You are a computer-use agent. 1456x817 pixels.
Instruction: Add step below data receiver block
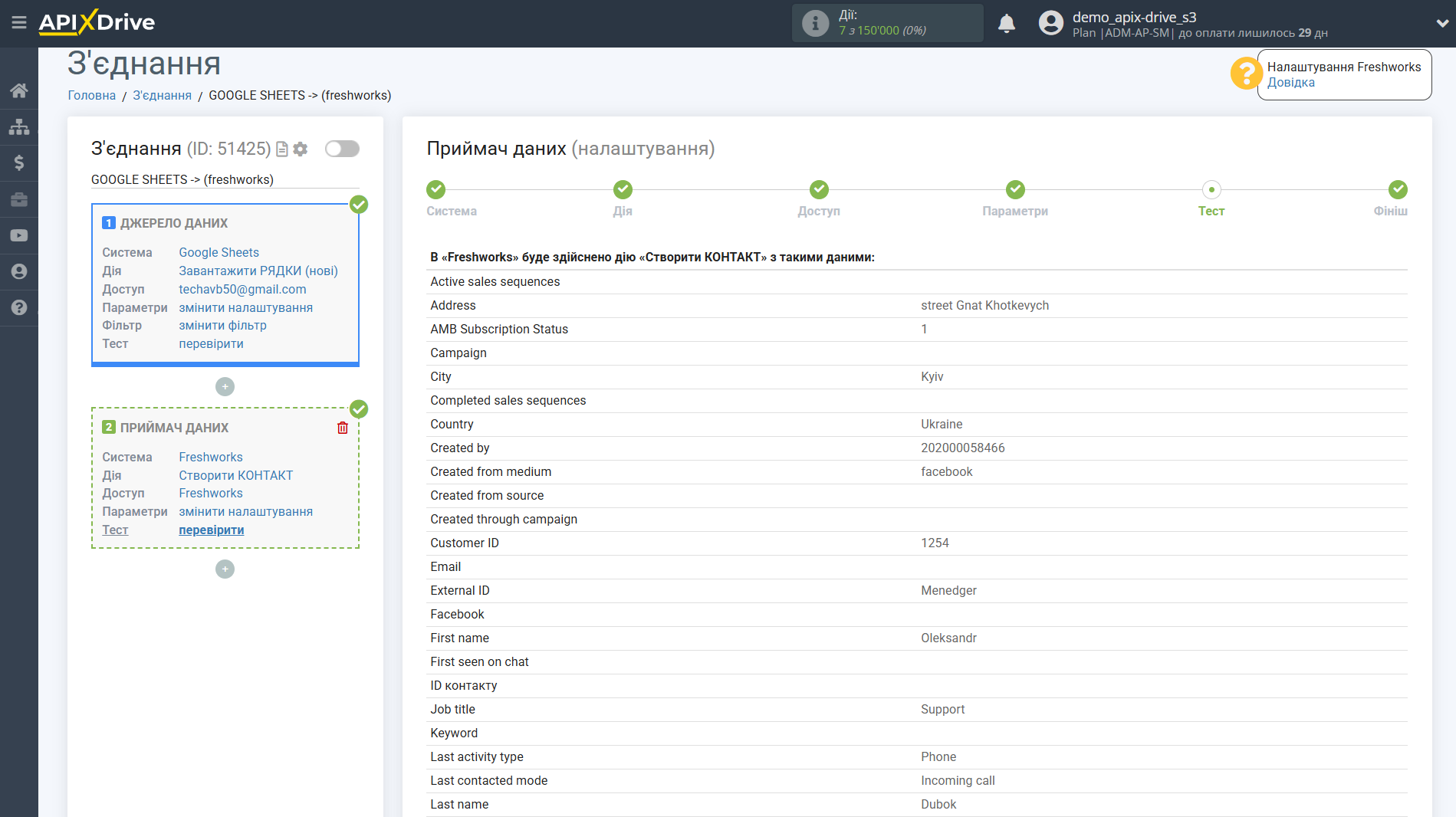tap(225, 569)
